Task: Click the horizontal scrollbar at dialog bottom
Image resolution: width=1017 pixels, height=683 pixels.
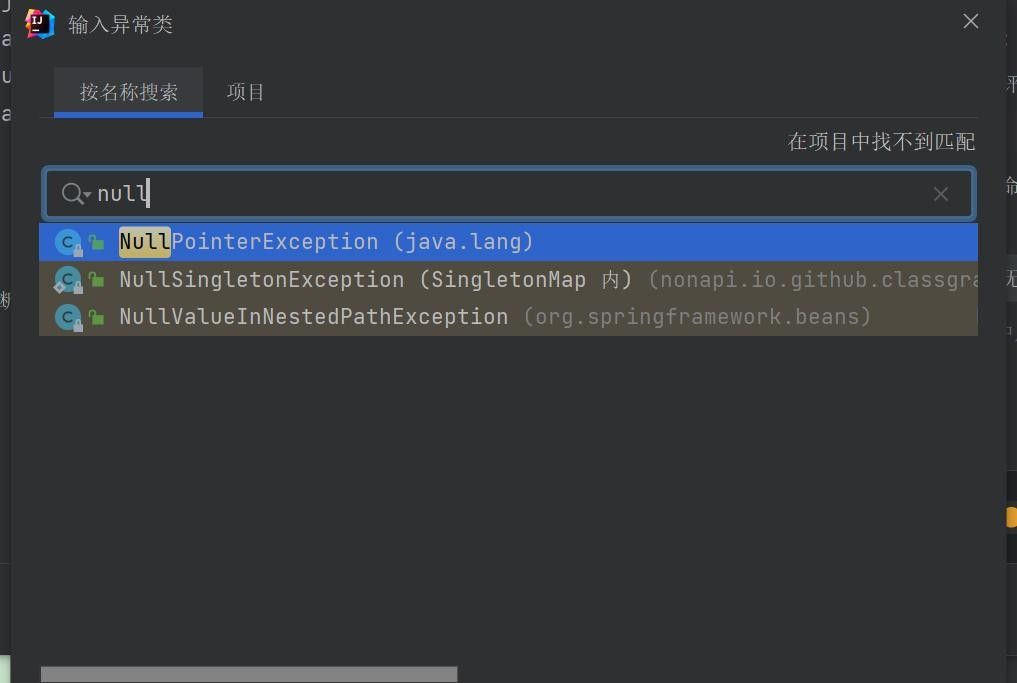Action: coord(248,674)
